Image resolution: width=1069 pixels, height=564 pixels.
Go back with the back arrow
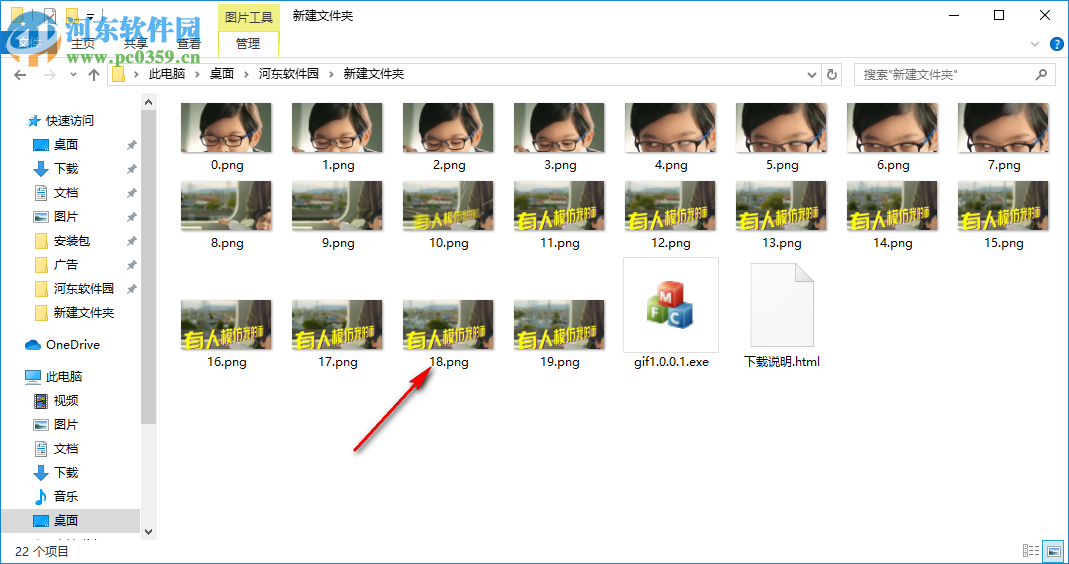(x=20, y=74)
